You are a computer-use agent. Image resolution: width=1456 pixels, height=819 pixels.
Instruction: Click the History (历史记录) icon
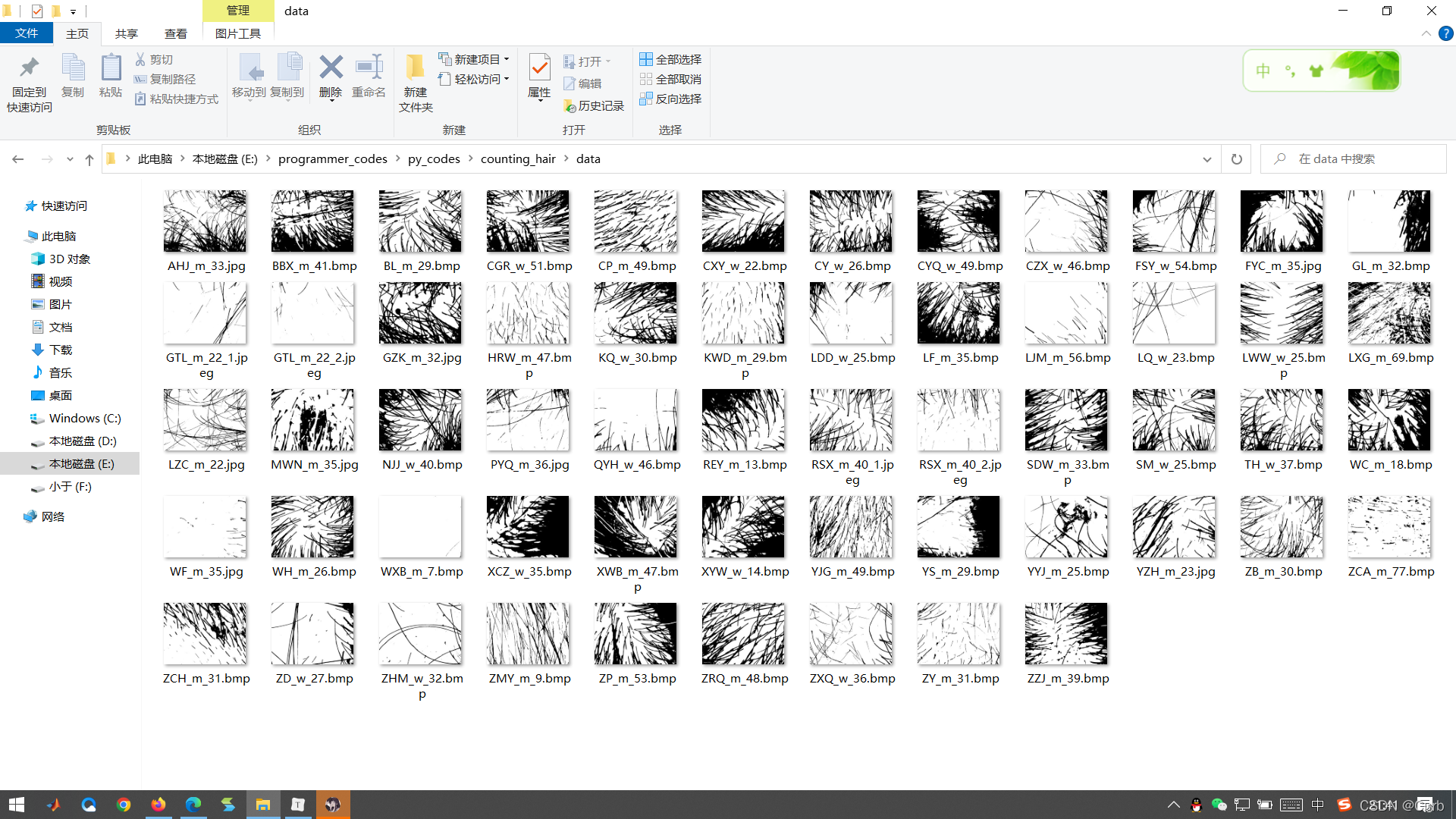(x=594, y=106)
